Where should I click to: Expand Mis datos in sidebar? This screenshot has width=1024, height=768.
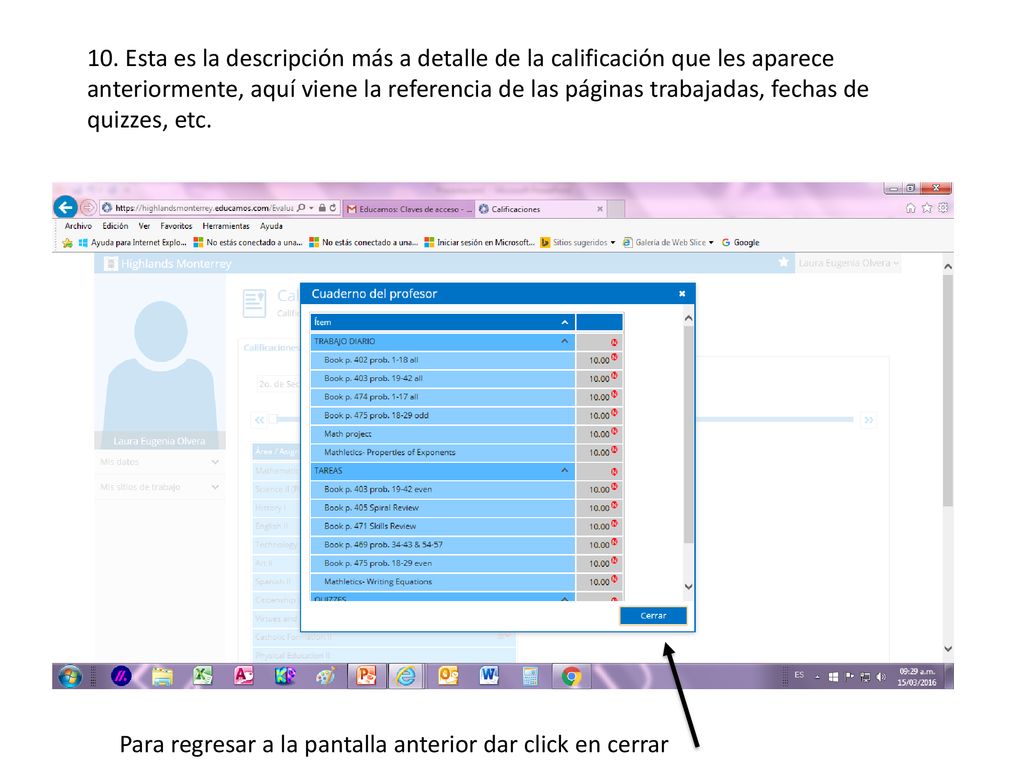tap(159, 462)
